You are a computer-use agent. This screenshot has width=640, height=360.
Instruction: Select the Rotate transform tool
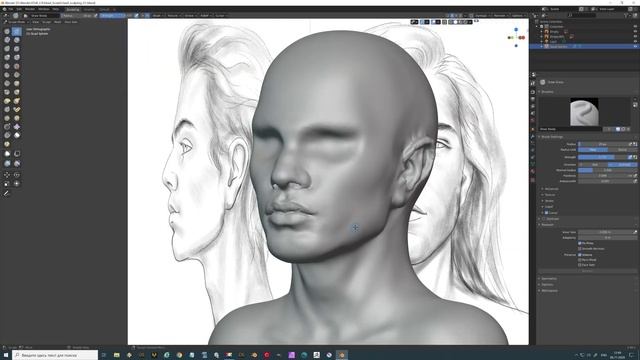coord(16,175)
